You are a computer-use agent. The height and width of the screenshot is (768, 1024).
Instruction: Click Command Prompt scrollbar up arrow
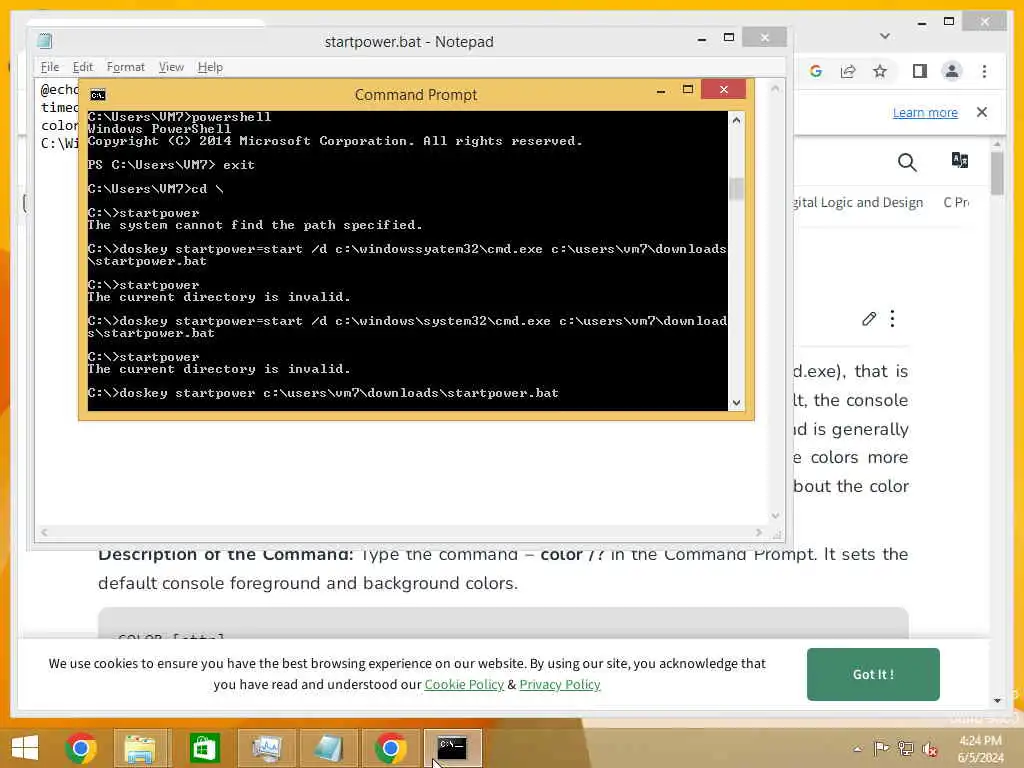(x=736, y=120)
